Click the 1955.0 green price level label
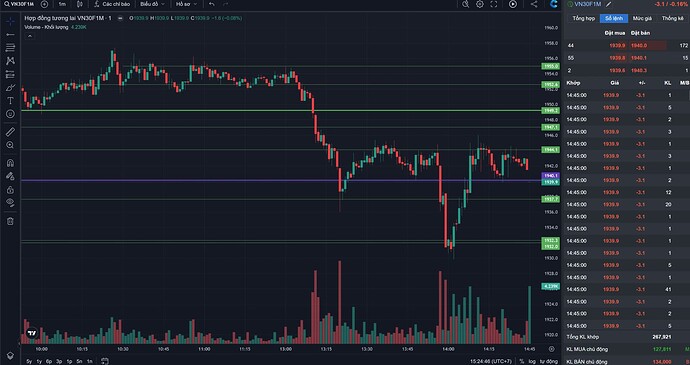The width and height of the screenshot is (690, 365). click(x=551, y=66)
